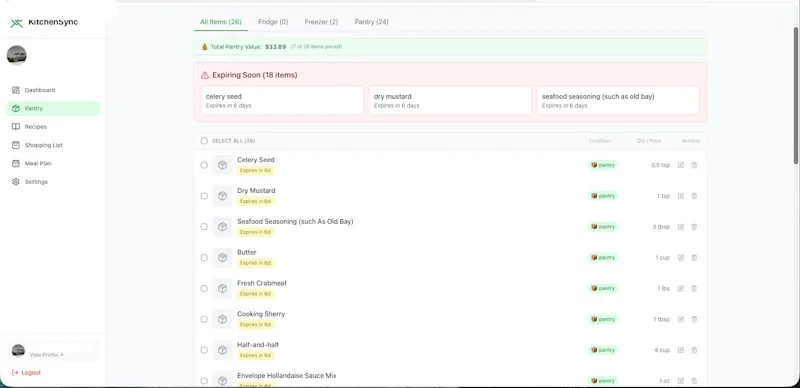This screenshot has width=800, height=388.
Task: Click the Envelope Hollandaise Sauce Mix name
Action: coord(287,376)
